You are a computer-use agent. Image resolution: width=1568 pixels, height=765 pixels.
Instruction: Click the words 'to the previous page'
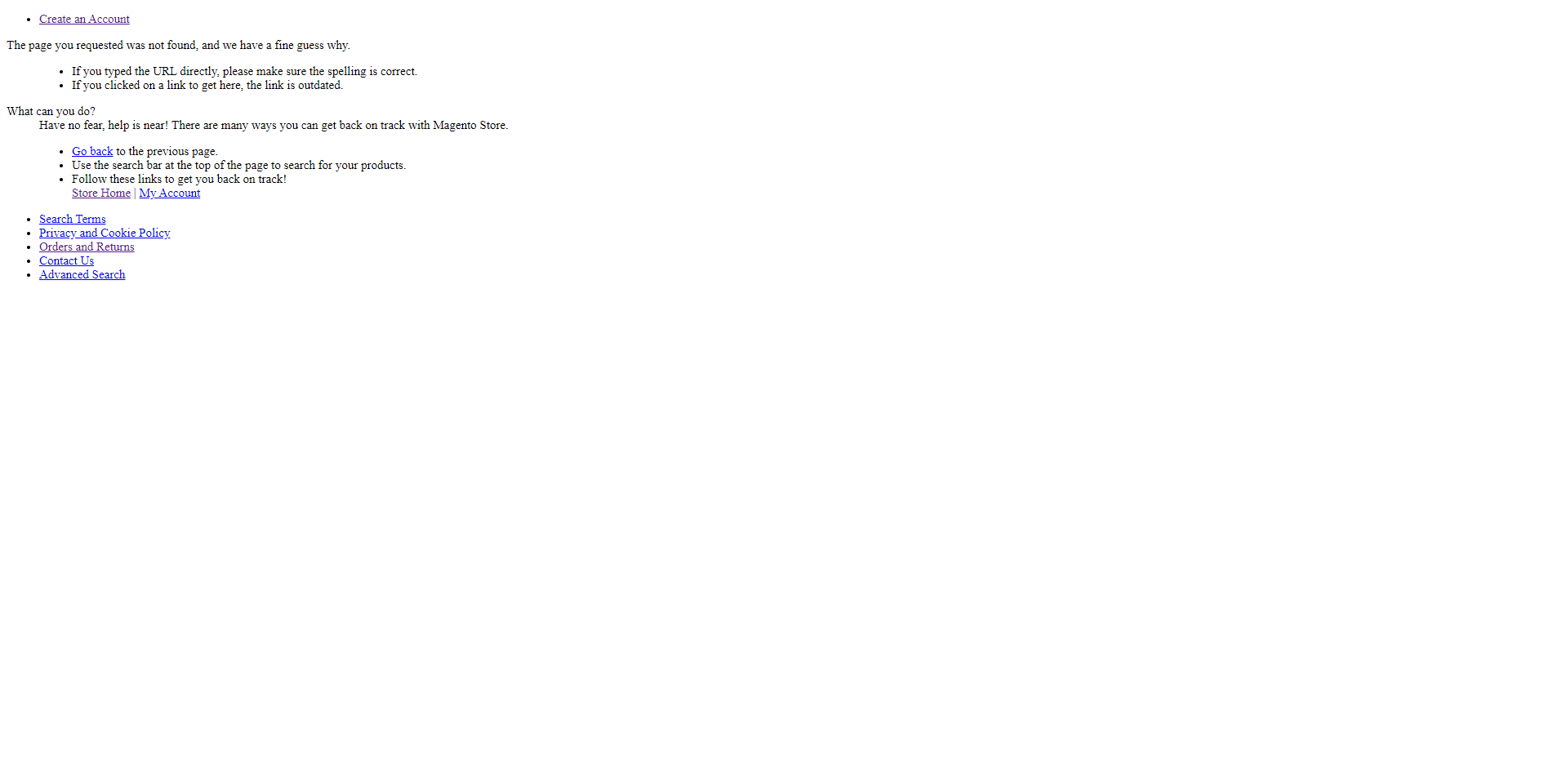pos(167,151)
